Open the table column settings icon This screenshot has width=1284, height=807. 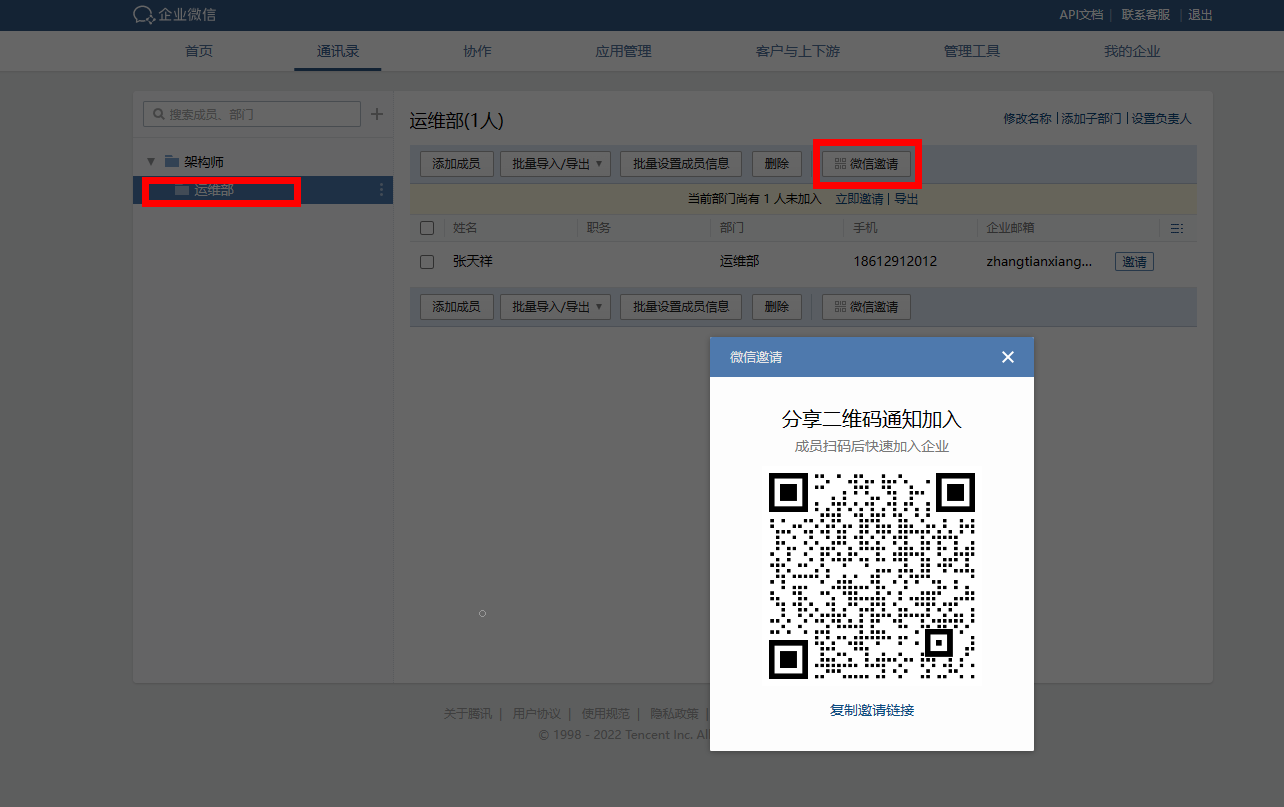point(1177,228)
